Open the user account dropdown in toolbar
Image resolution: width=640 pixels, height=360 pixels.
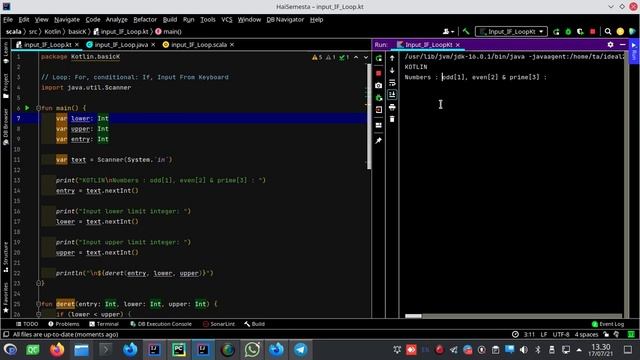point(449,31)
